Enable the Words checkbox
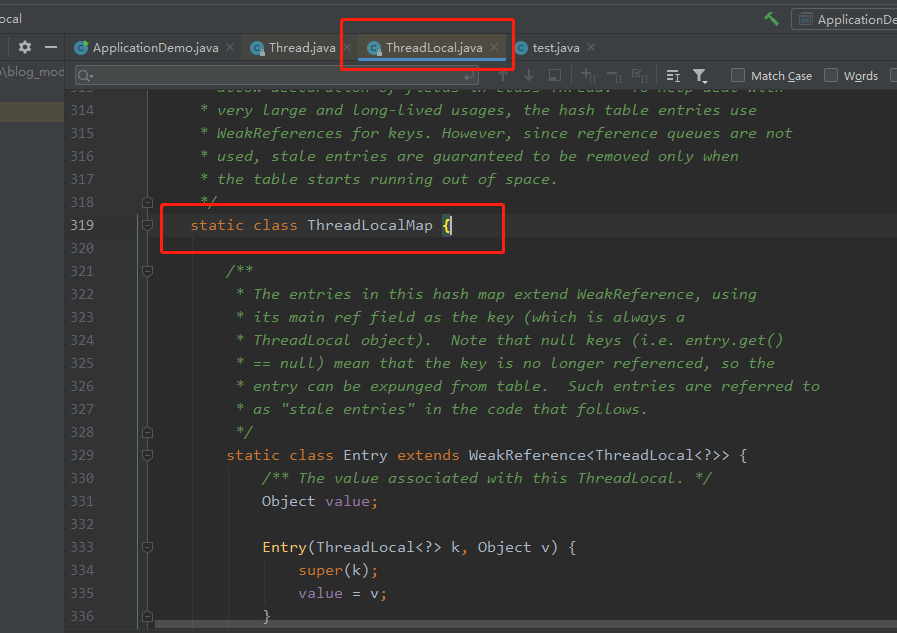This screenshot has height=633, width=897. (x=831, y=75)
